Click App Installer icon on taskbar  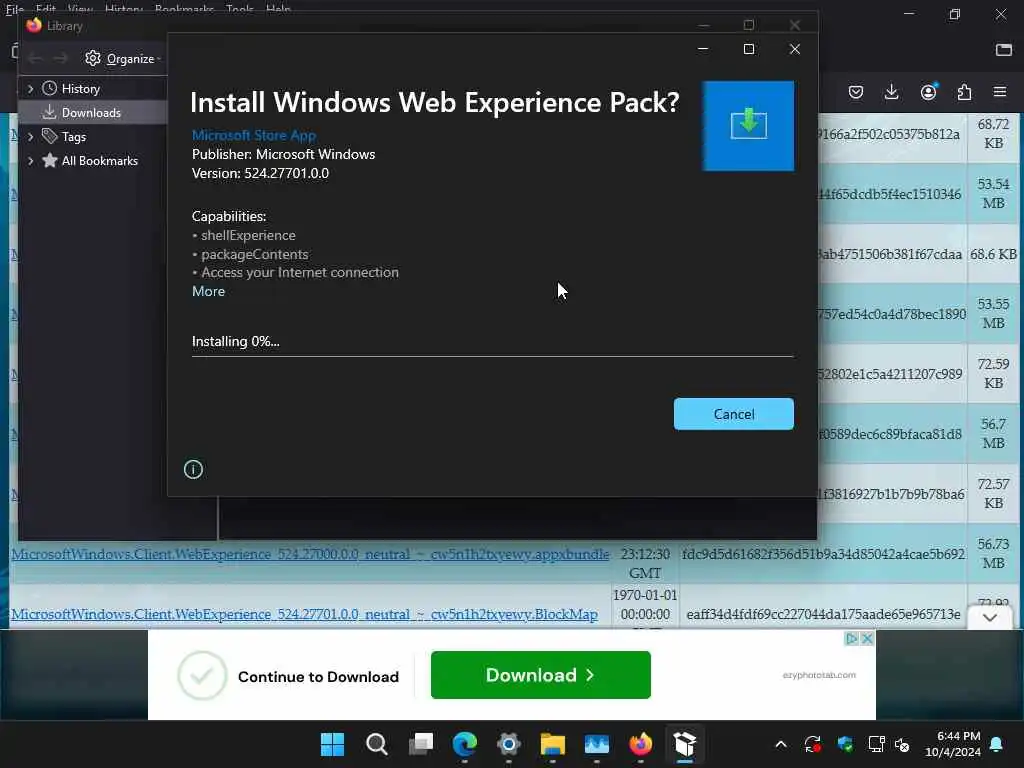point(684,744)
